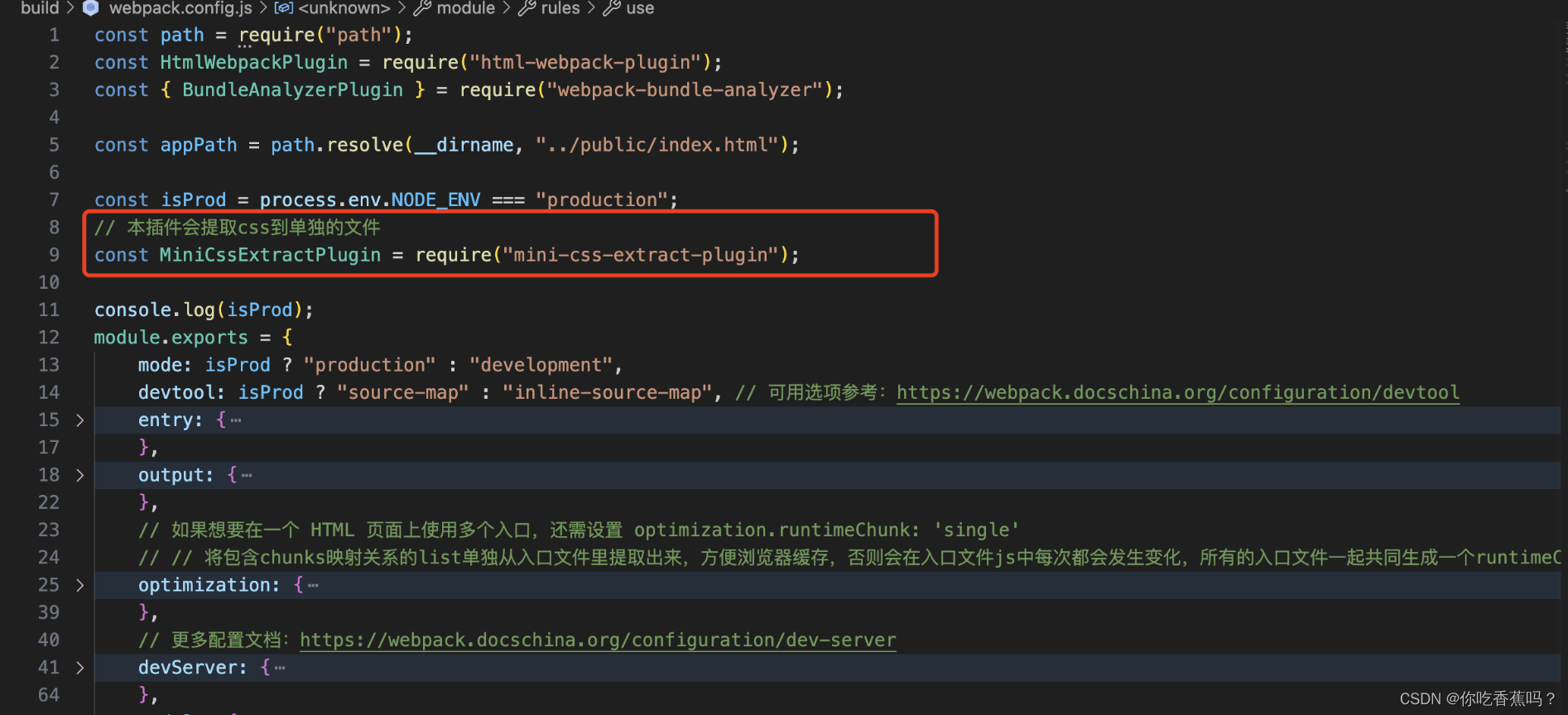Click the "../public/index.html" string
The width and height of the screenshot is (1568, 715).
click(657, 146)
